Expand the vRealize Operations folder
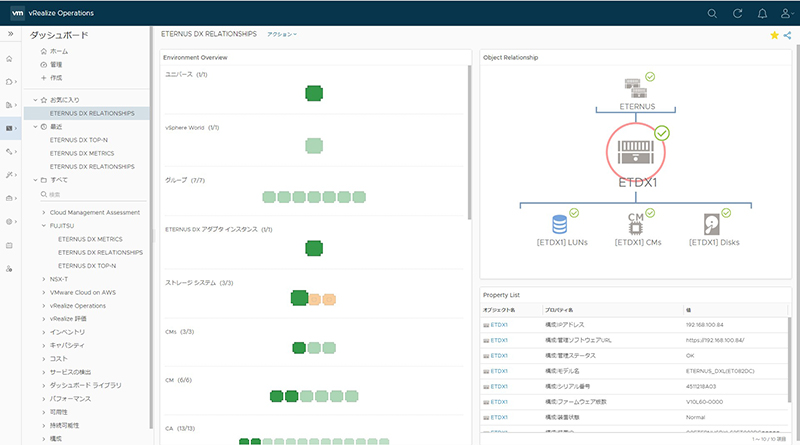 point(43,306)
